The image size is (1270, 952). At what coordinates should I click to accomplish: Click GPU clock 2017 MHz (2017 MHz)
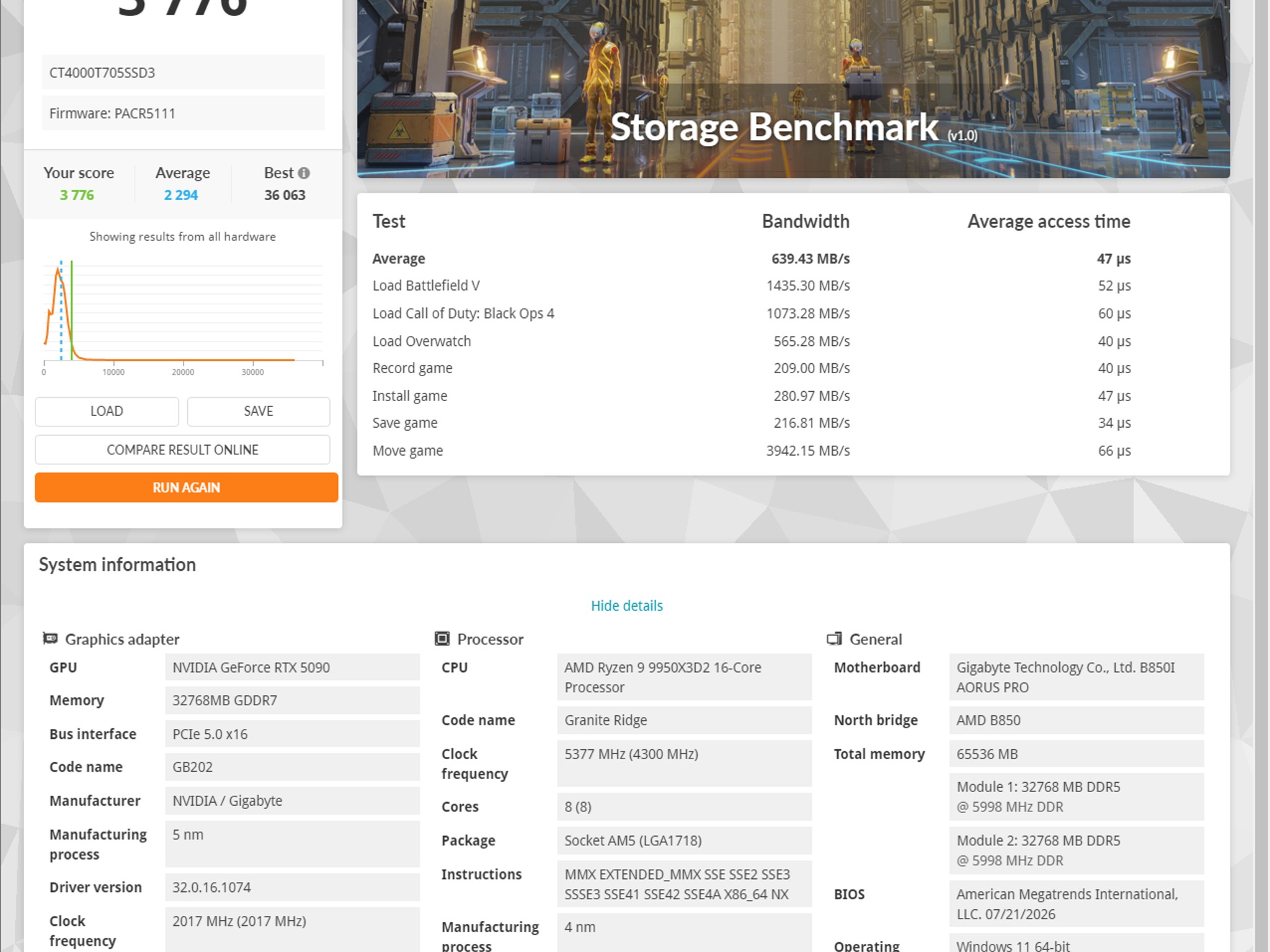click(292, 930)
